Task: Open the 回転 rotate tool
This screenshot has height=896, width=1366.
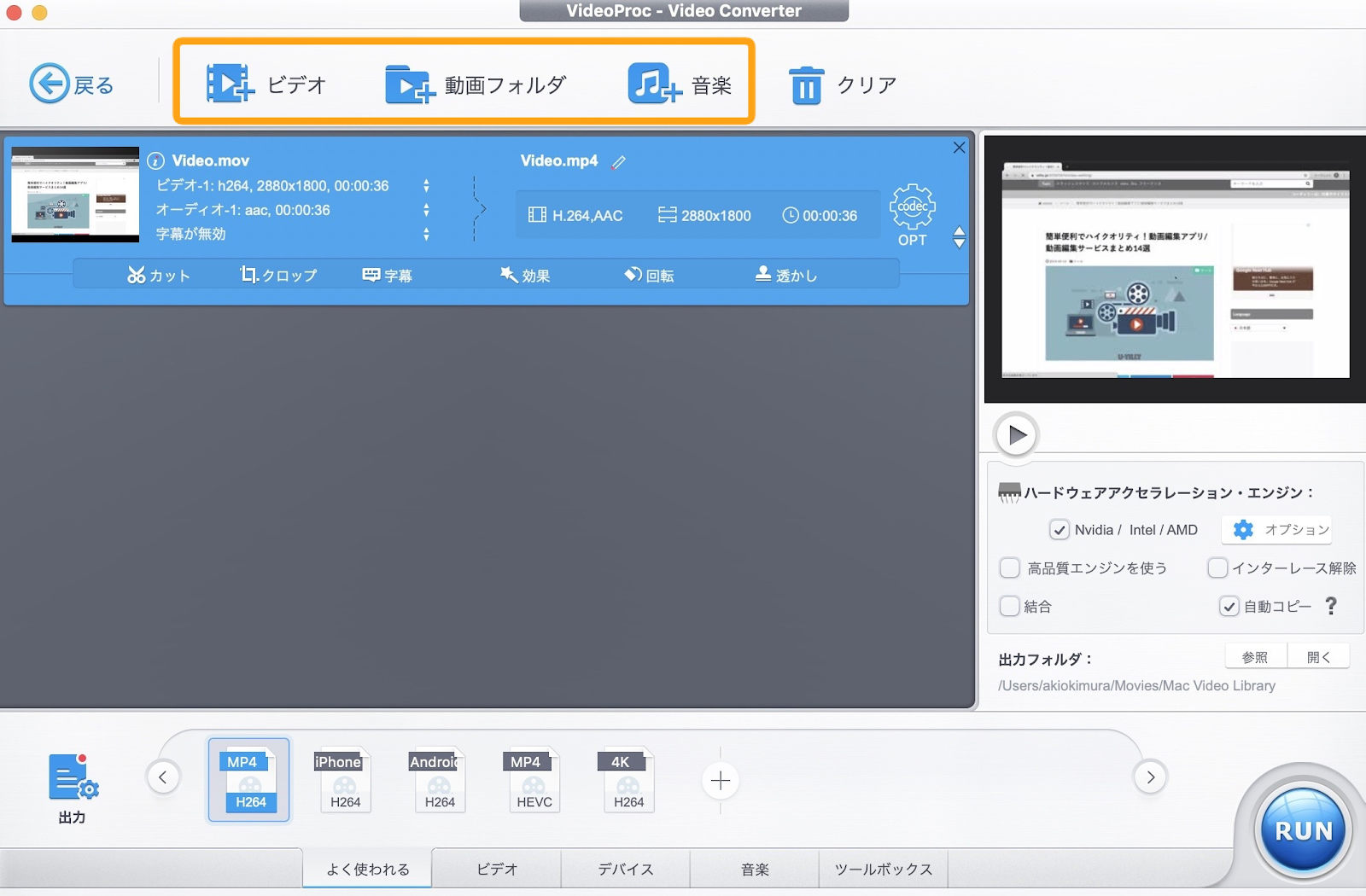Action: coord(649,275)
